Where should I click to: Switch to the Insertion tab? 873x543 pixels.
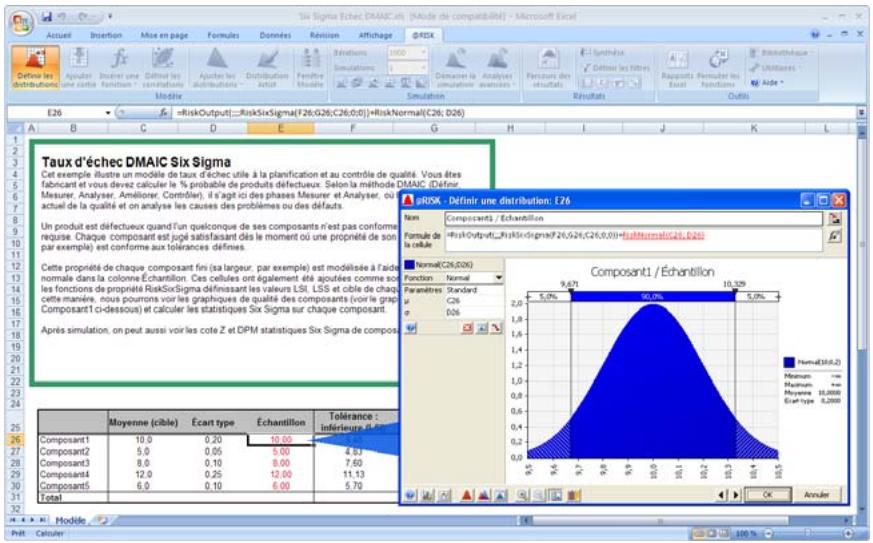(106, 35)
